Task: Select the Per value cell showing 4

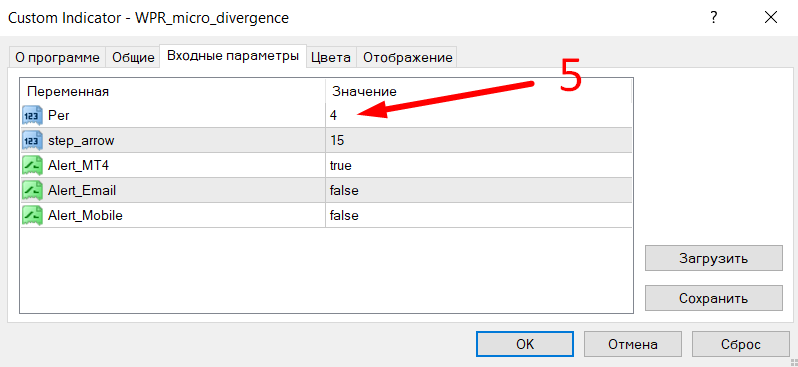Action: click(x=479, y=116)
